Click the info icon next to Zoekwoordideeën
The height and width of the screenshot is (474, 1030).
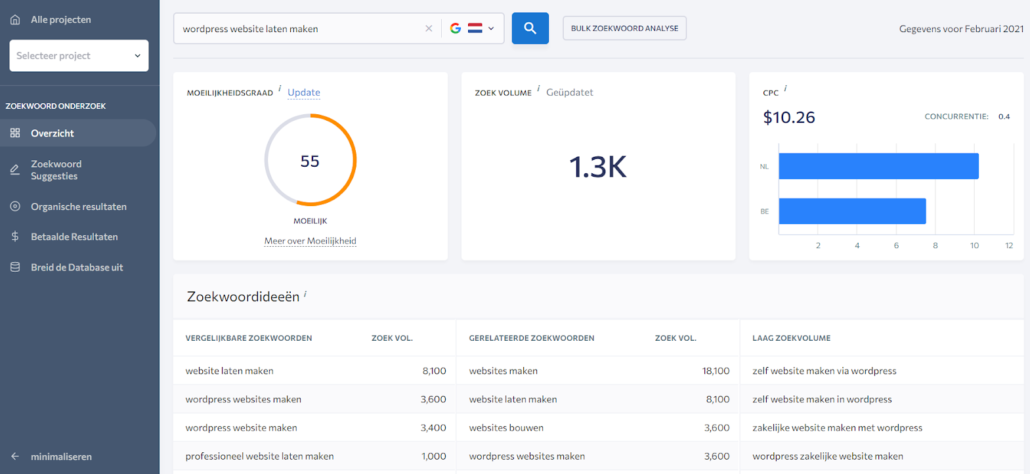coord(305,294)
